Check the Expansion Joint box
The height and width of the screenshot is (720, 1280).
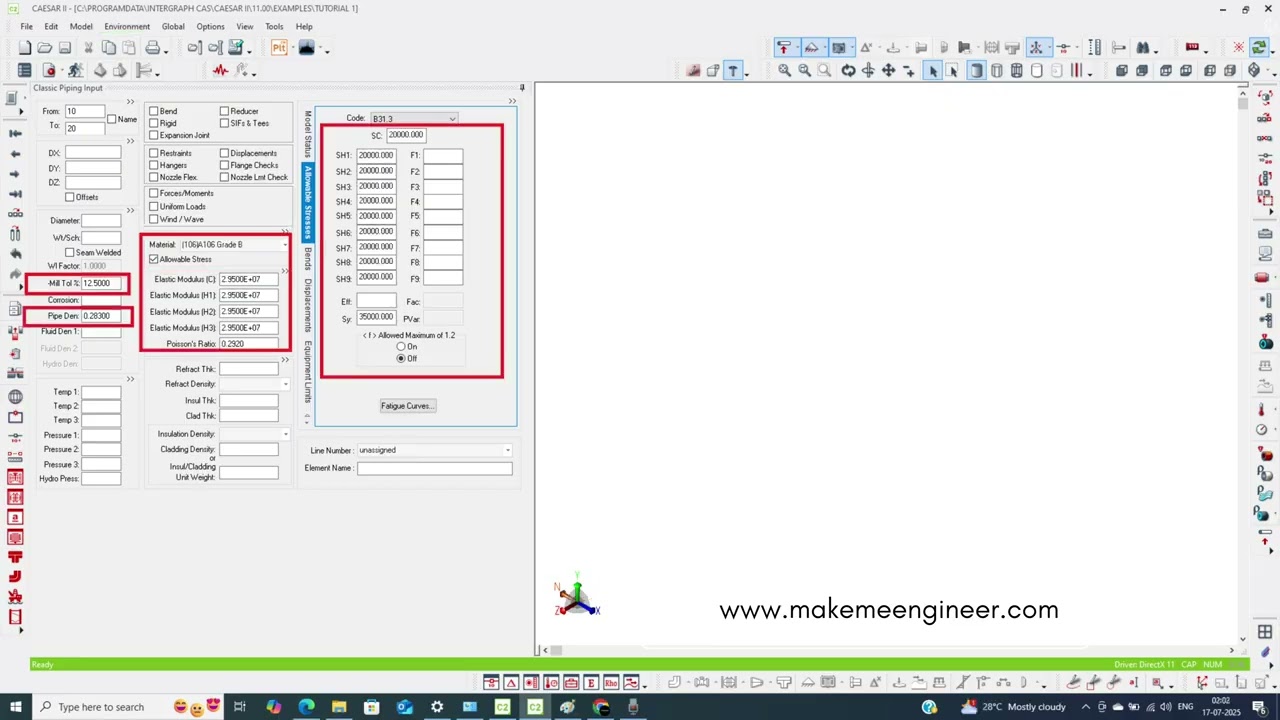[x=154, y=135]
